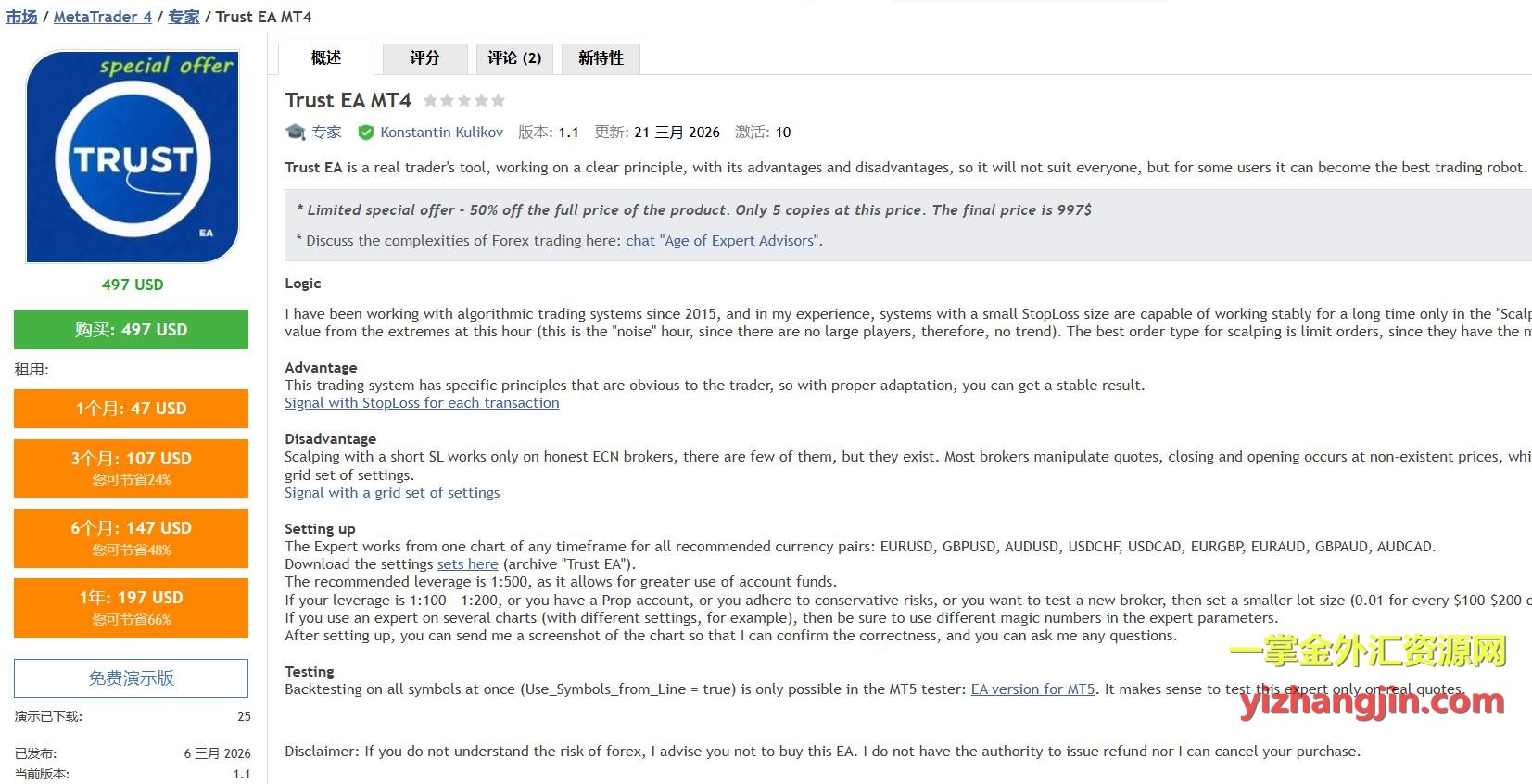The width and height of the screenshot is (1532, 784).
Task: Pick the 1年 197 USD rental
Action: click(131, 607)
